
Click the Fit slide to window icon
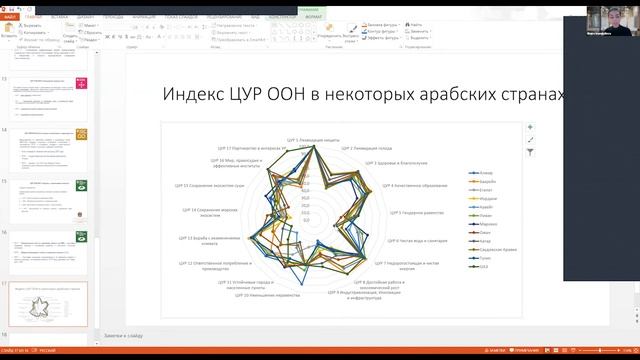[636, 351]
